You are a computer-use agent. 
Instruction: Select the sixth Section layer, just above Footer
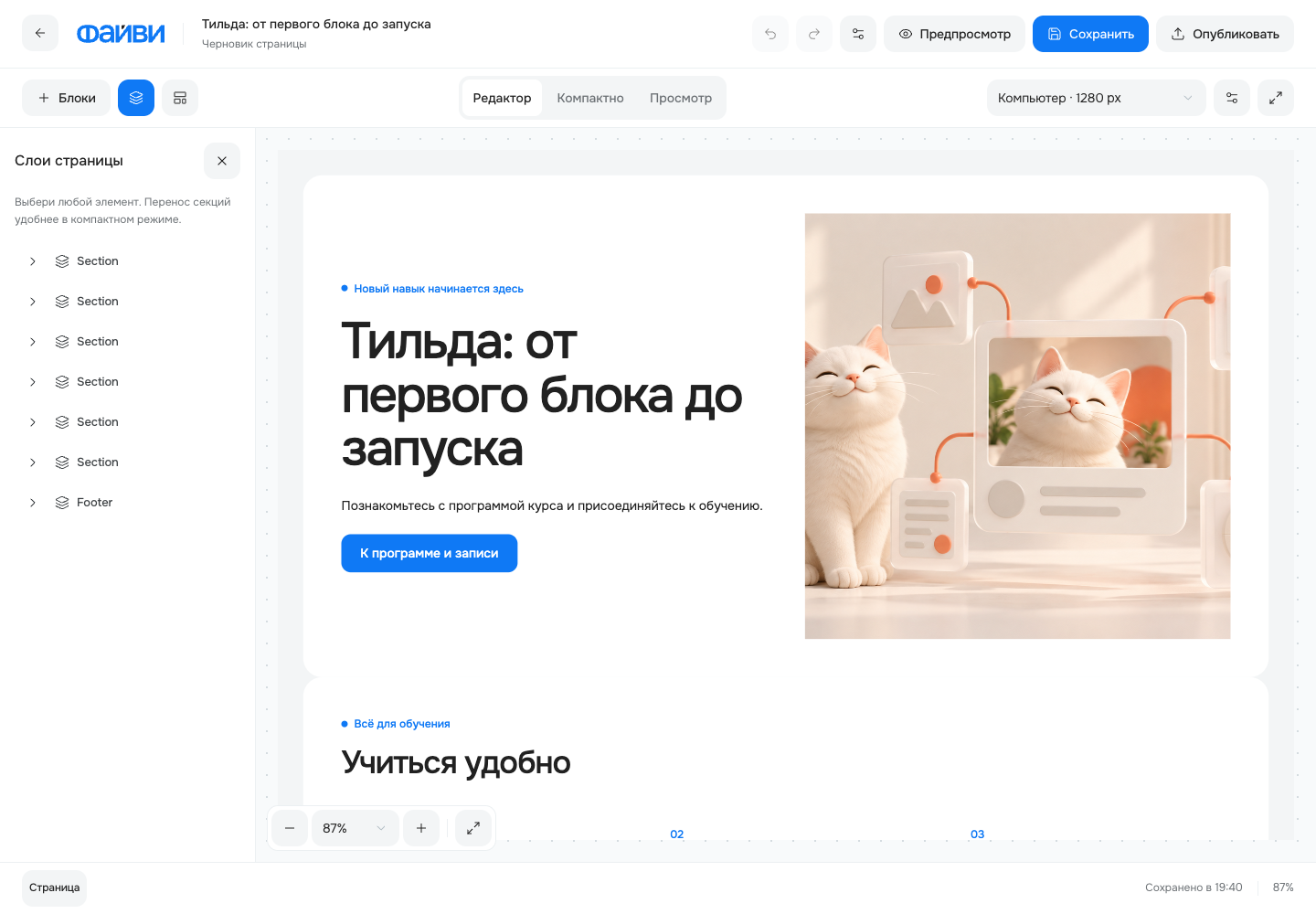128,462
